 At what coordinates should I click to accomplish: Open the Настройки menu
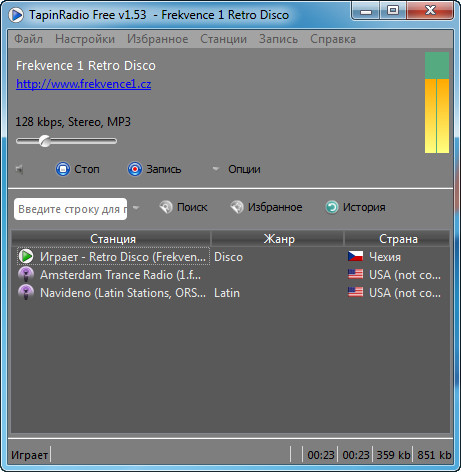[85, 39]
